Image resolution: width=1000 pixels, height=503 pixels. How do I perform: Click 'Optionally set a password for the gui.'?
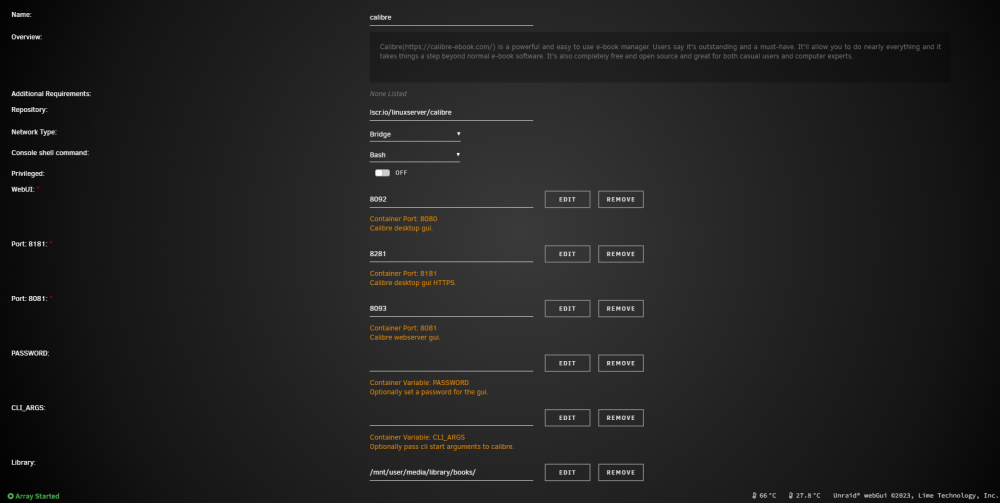[429, 392]
